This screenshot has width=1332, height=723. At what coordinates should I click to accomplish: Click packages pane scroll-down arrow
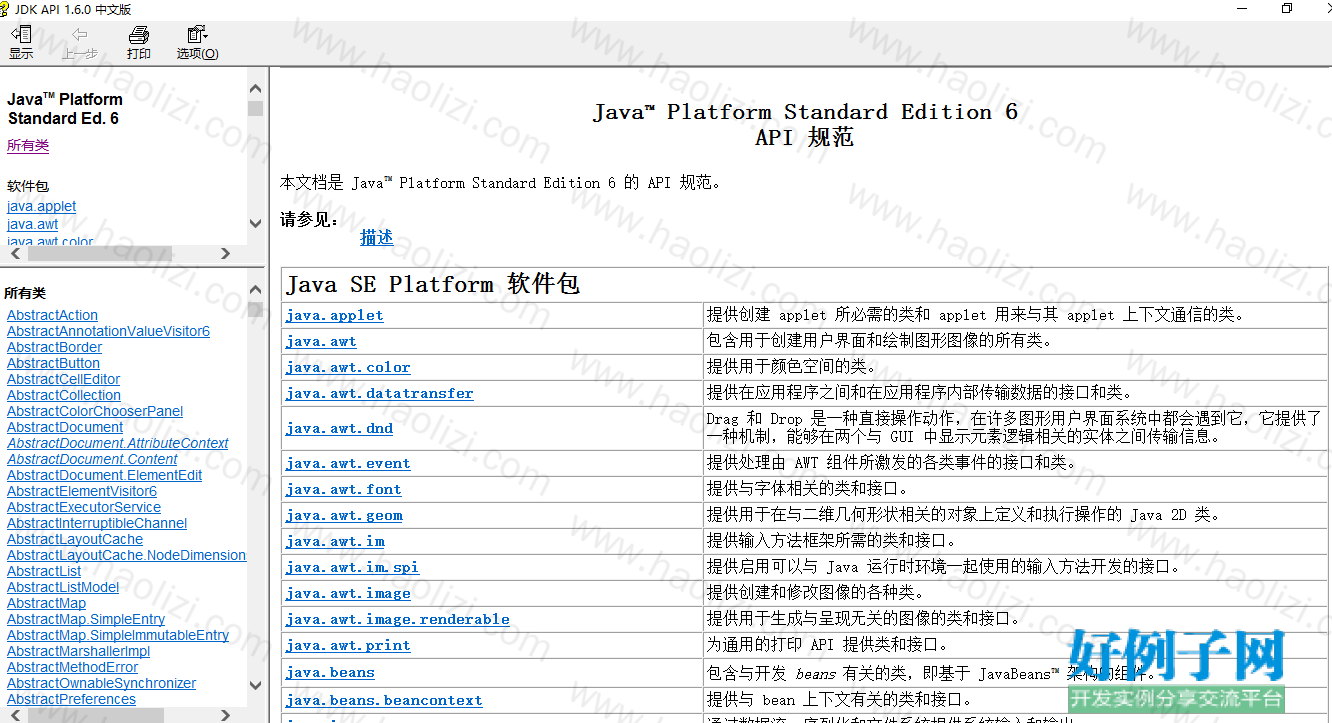coord(255,224)
